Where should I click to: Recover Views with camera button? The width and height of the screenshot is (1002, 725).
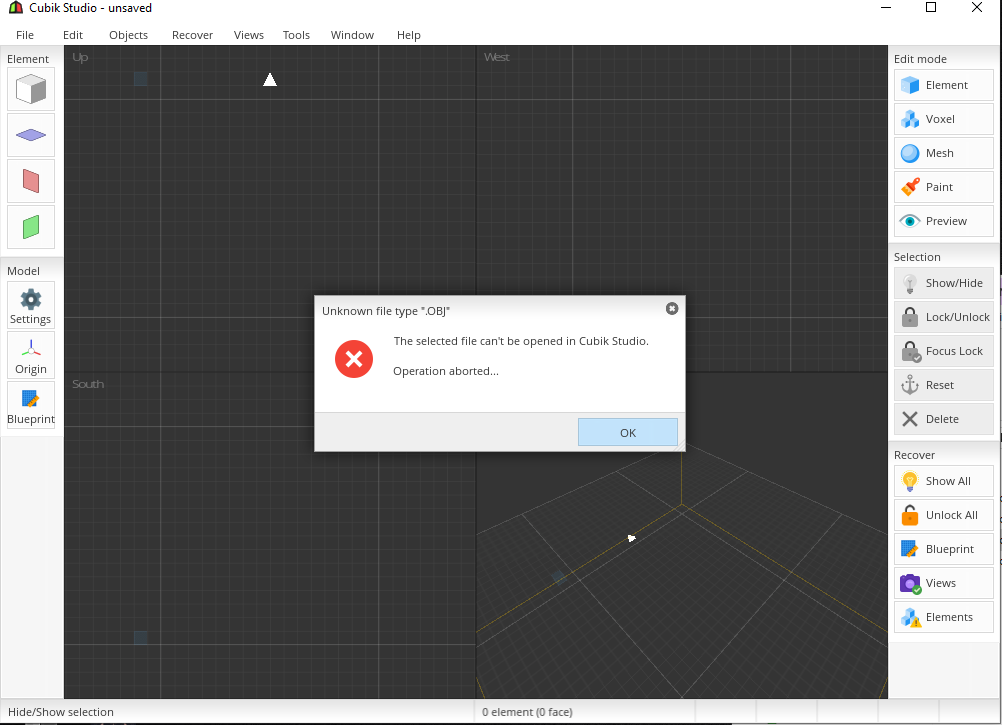(x=943, y=583)
